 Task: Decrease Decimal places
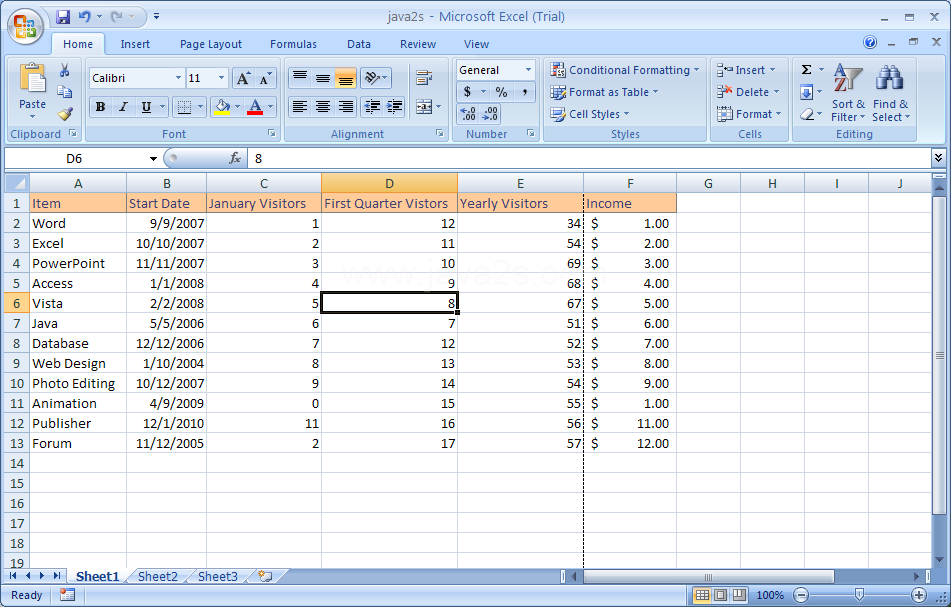coord(490,113)
